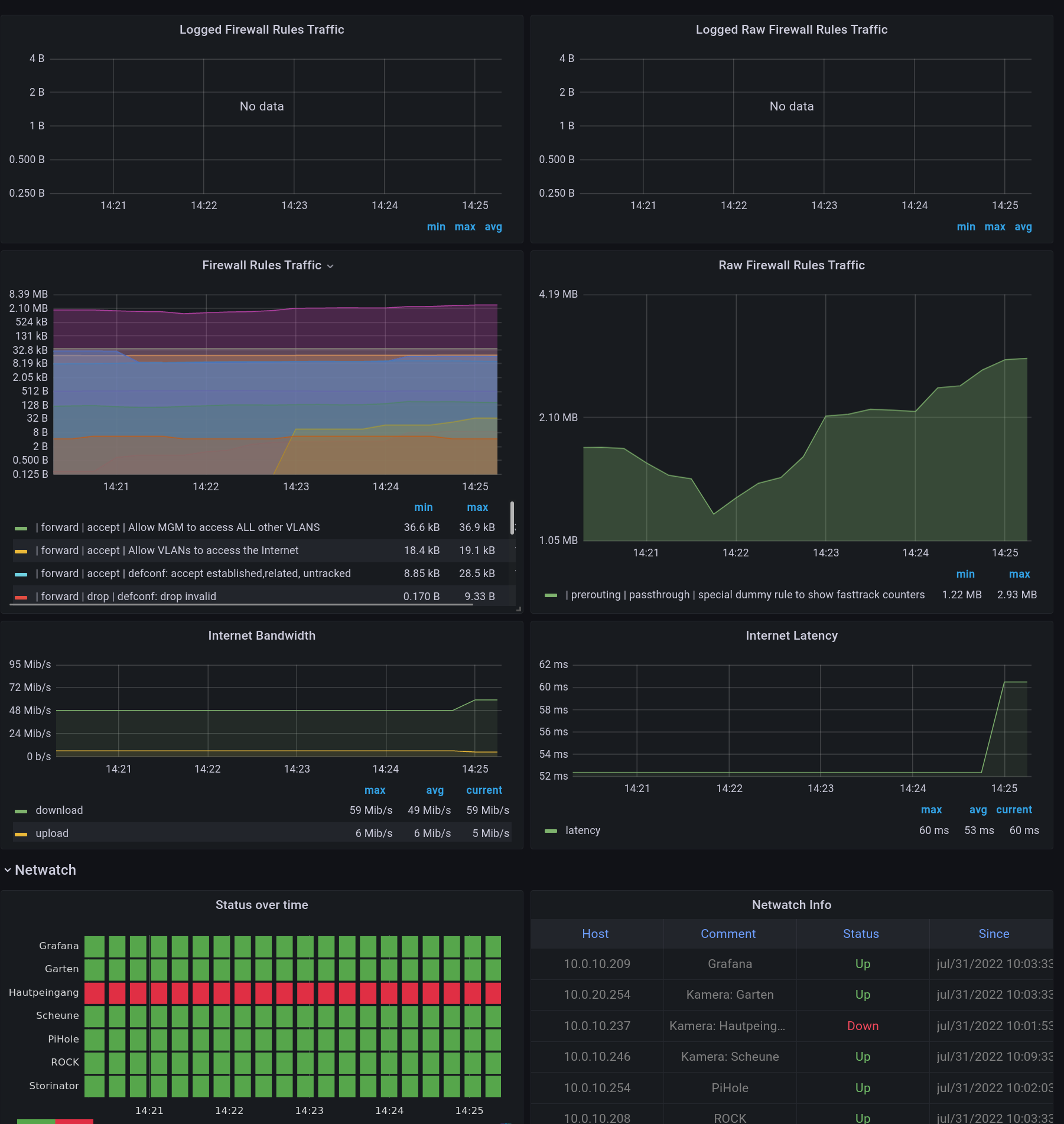Viewport: 1064px width, 1124px height.
Task: Click cyan swatch for accept established series
Action: (21, 574)
